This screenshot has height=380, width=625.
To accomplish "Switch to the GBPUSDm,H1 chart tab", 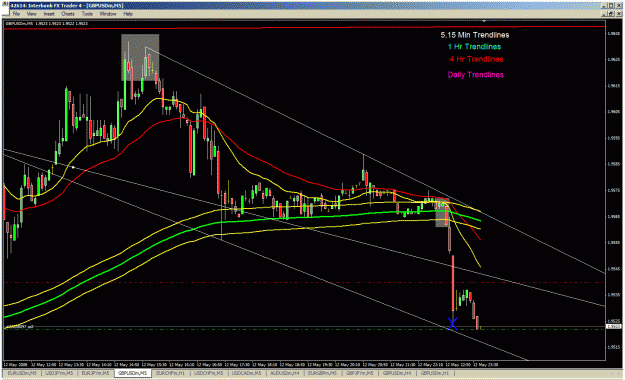I will 434,373.
